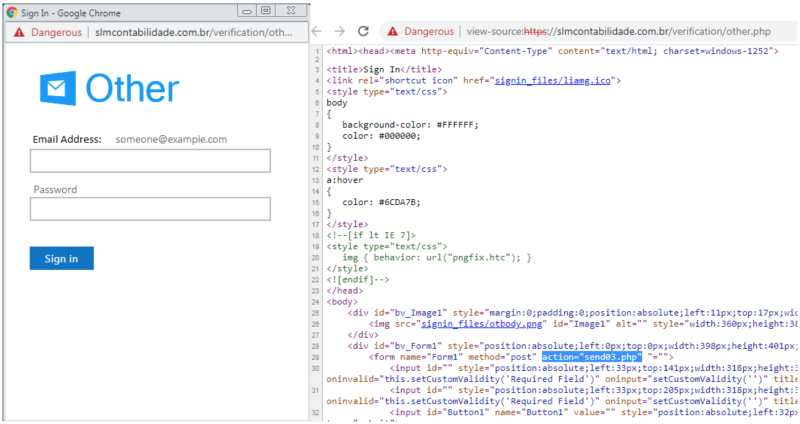The image size is (800, 424).
Task: Click the "color: #6CDA7B;" source line
Action: (x=381, y=202)
